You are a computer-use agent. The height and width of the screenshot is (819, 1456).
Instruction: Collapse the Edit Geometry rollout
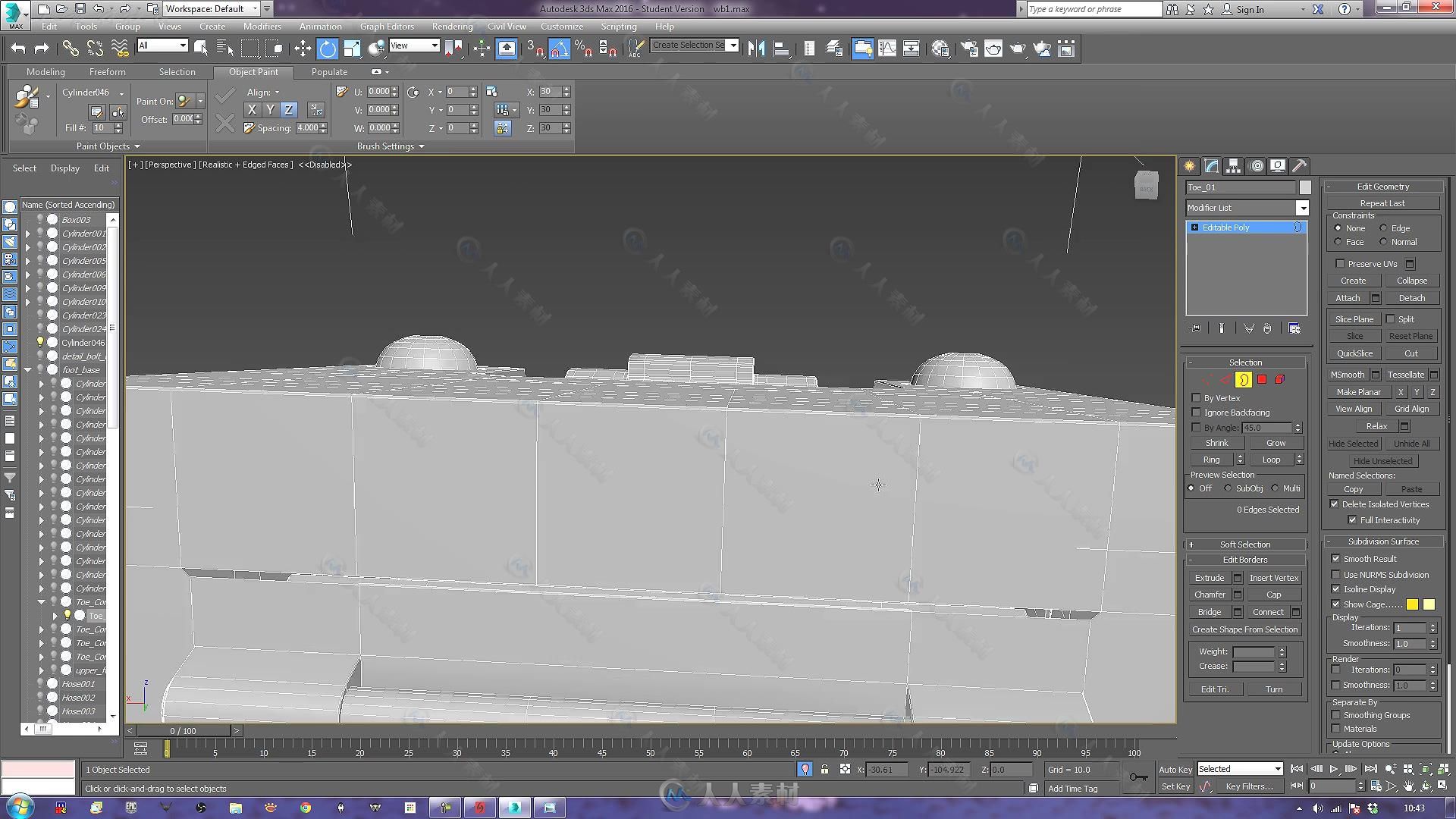1382,187
